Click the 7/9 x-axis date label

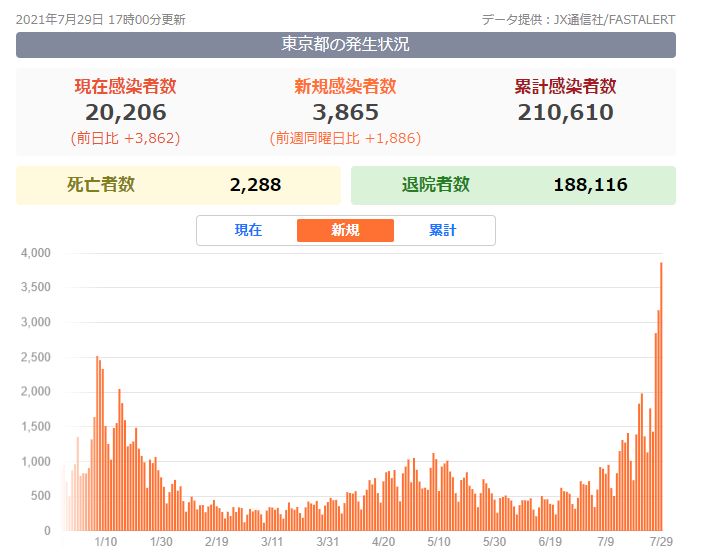tap(606, 541)
